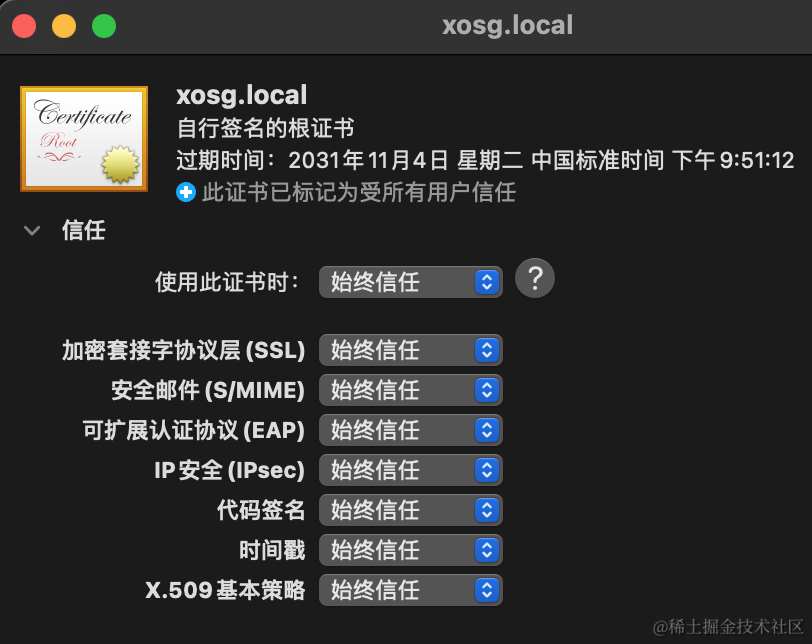Open the SSL trust setting dropdown
This screenshot has width=812, height=644.
(x=410, y=350)
